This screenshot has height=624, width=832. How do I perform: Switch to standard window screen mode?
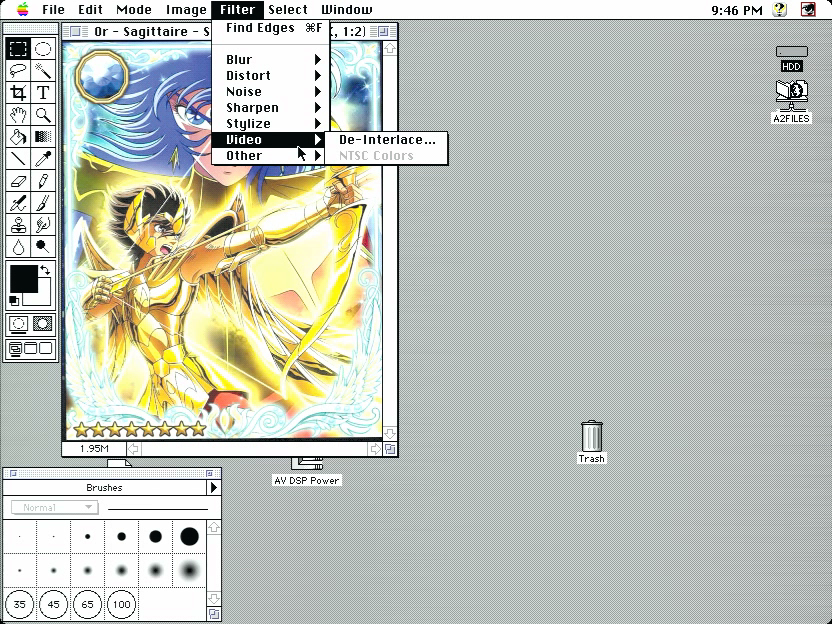pyautogui.click(x=15, y=349)
